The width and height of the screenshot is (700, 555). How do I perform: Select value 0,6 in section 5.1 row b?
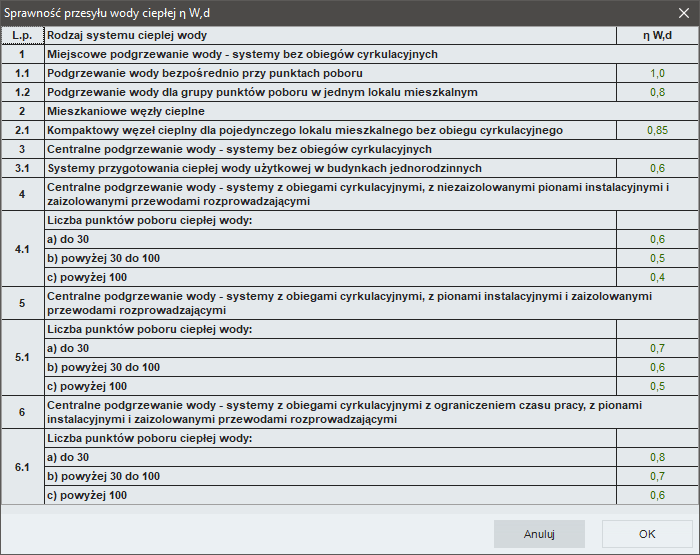[x=657, y=367]
